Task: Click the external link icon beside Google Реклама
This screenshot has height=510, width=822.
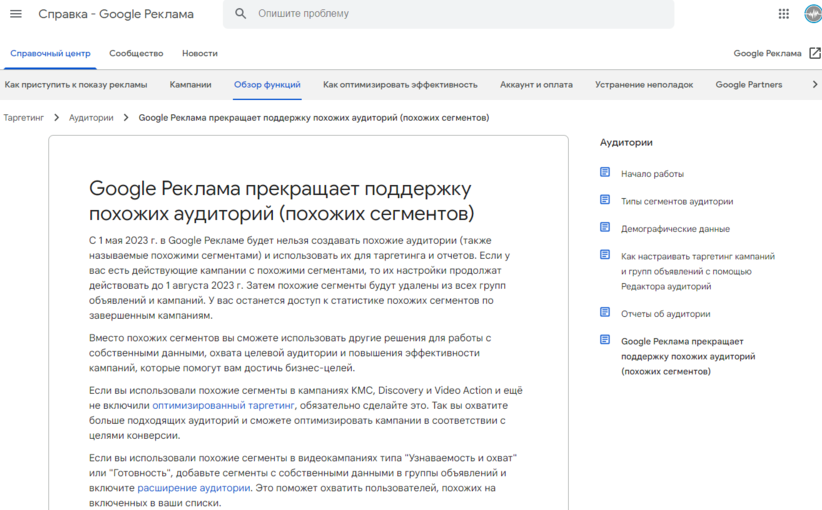Action: click(x=815, y=53)
